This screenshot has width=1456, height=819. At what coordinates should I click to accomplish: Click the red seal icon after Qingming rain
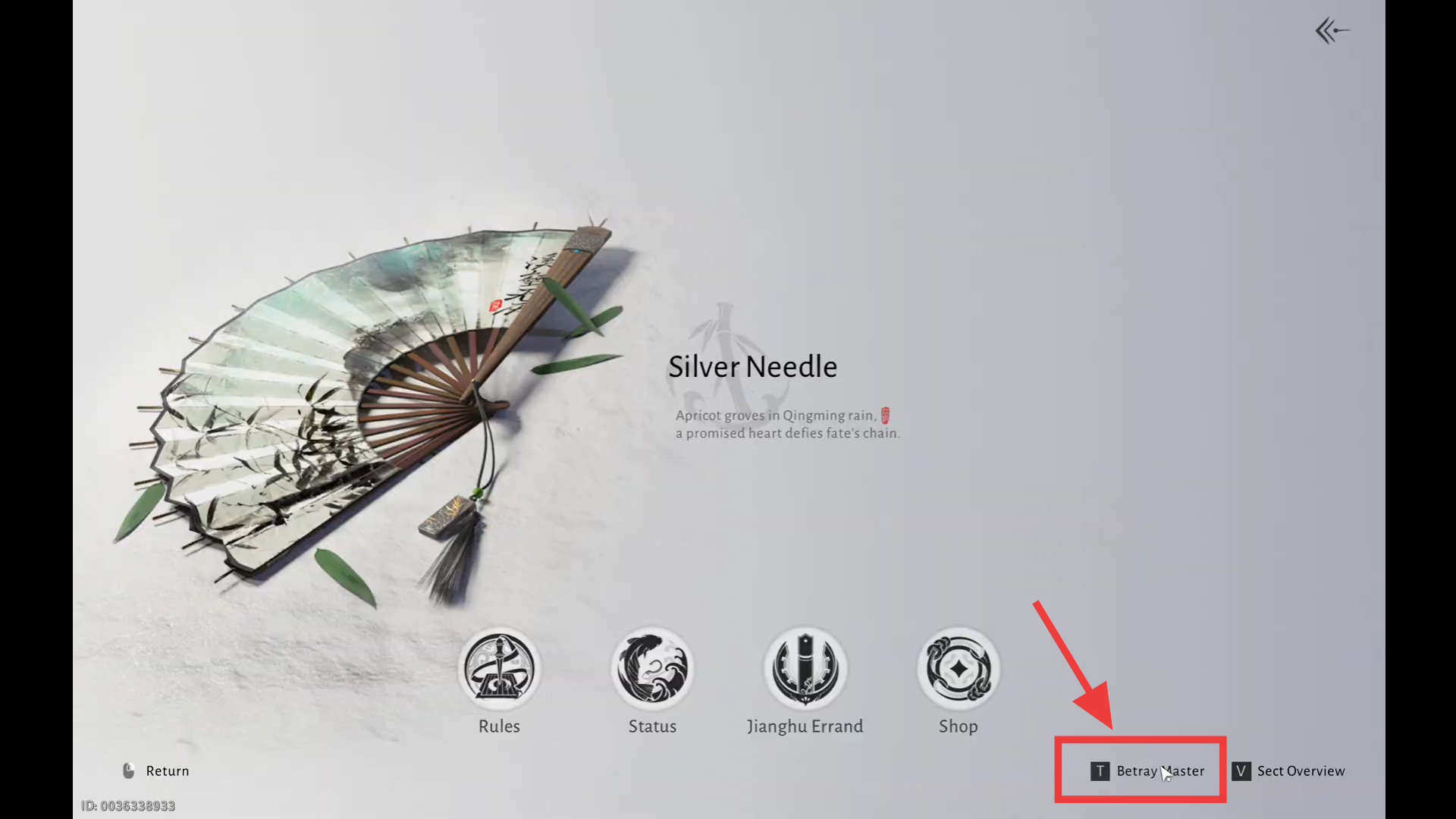[x=885, y=416]
